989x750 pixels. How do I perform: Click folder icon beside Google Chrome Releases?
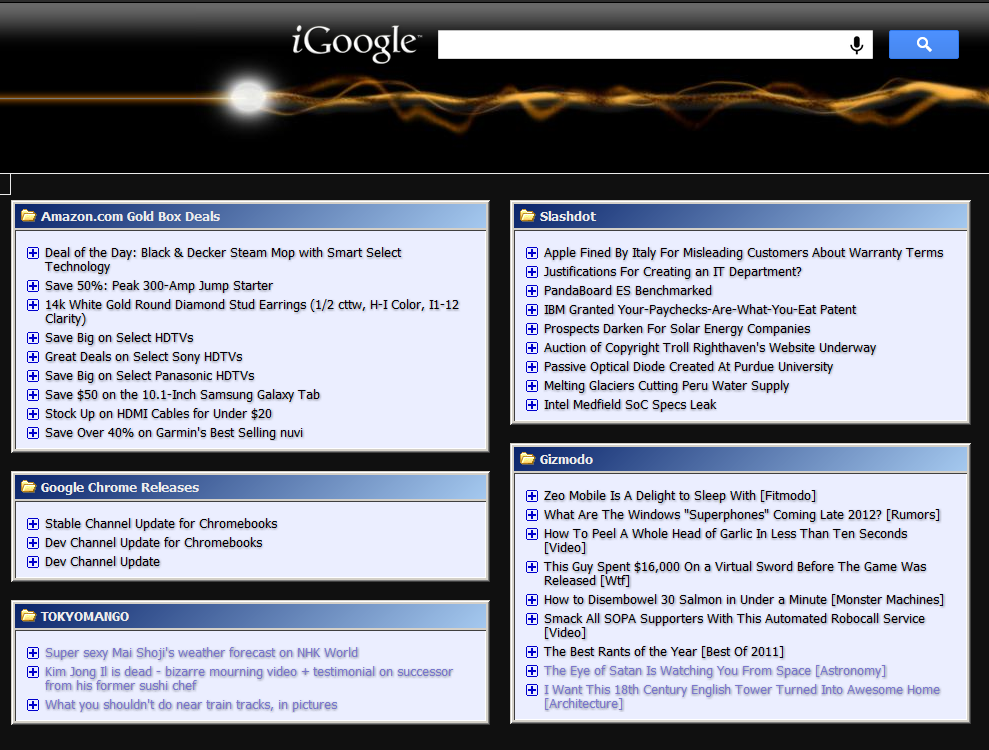pos(28,487)
